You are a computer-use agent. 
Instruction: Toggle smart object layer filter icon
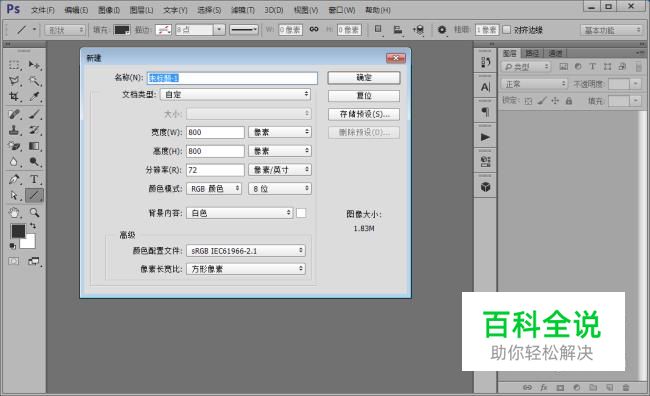point(622,67)
